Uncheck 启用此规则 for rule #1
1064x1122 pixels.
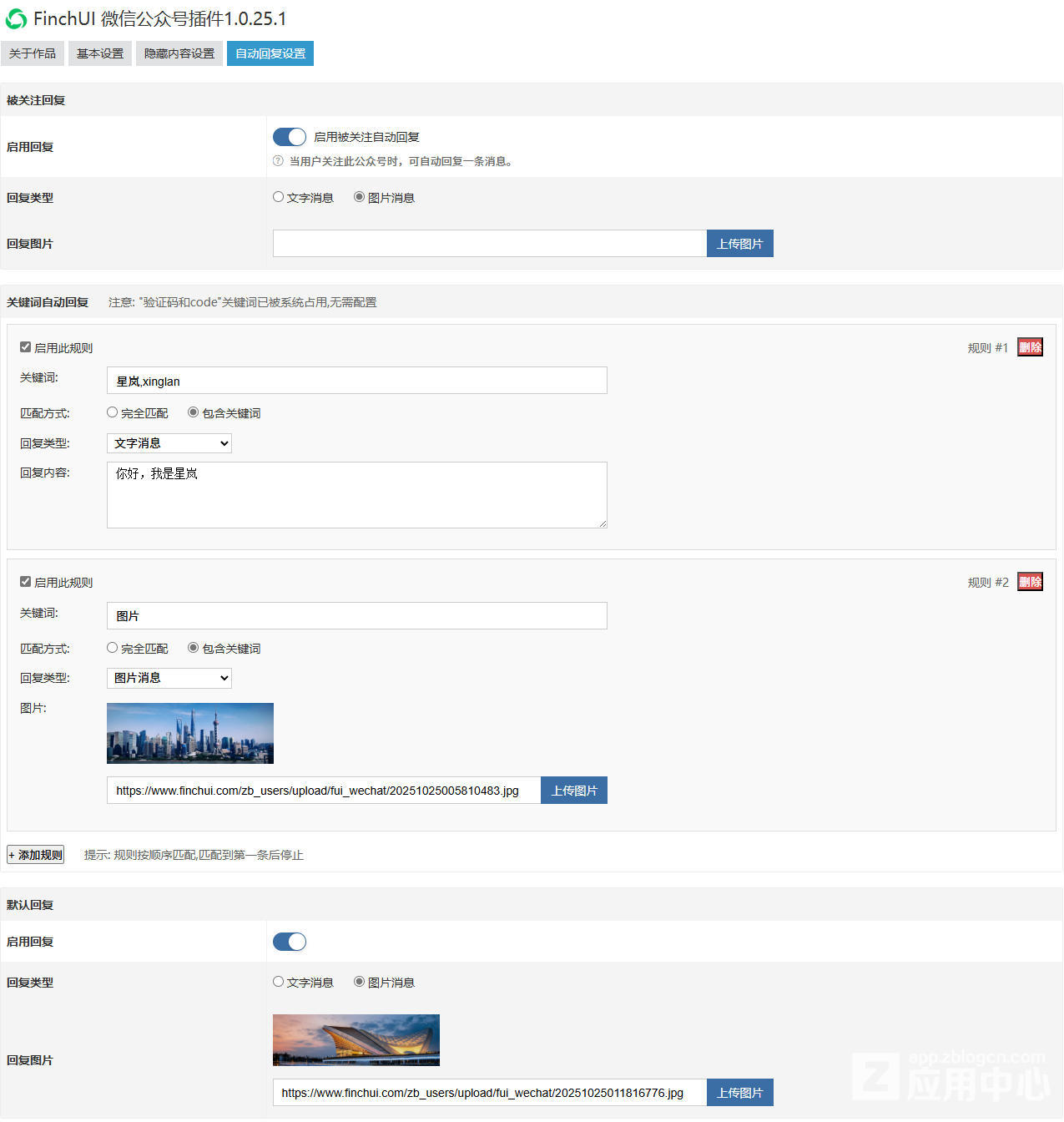tap(26, 347)
